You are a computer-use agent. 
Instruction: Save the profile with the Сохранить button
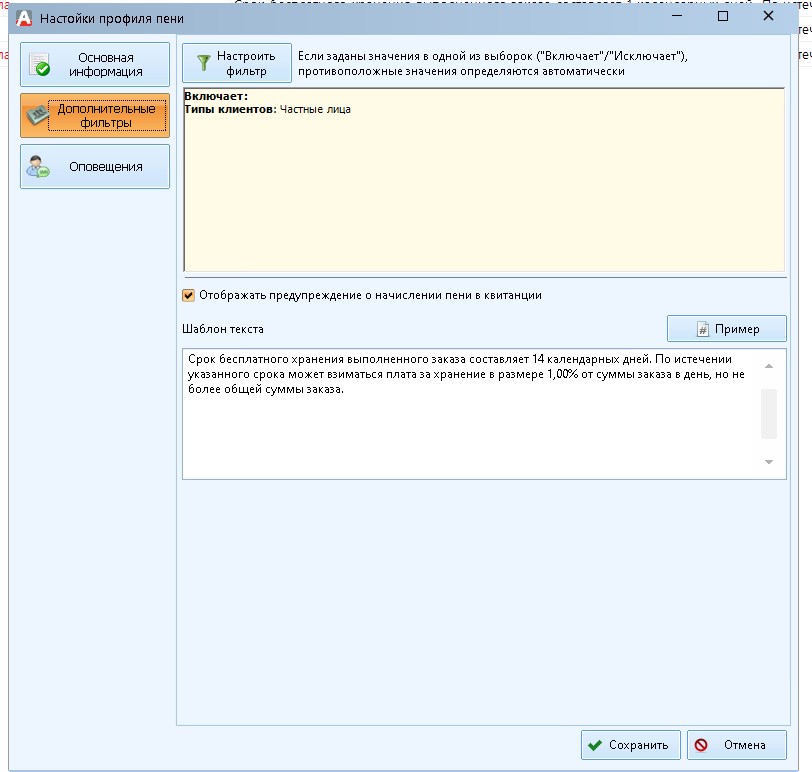[631, 745]
